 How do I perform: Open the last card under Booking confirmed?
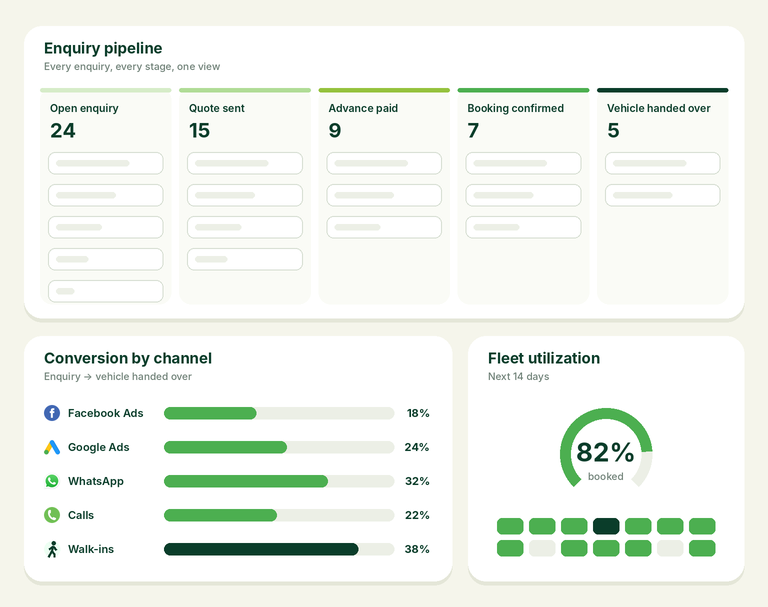[524, 227]
